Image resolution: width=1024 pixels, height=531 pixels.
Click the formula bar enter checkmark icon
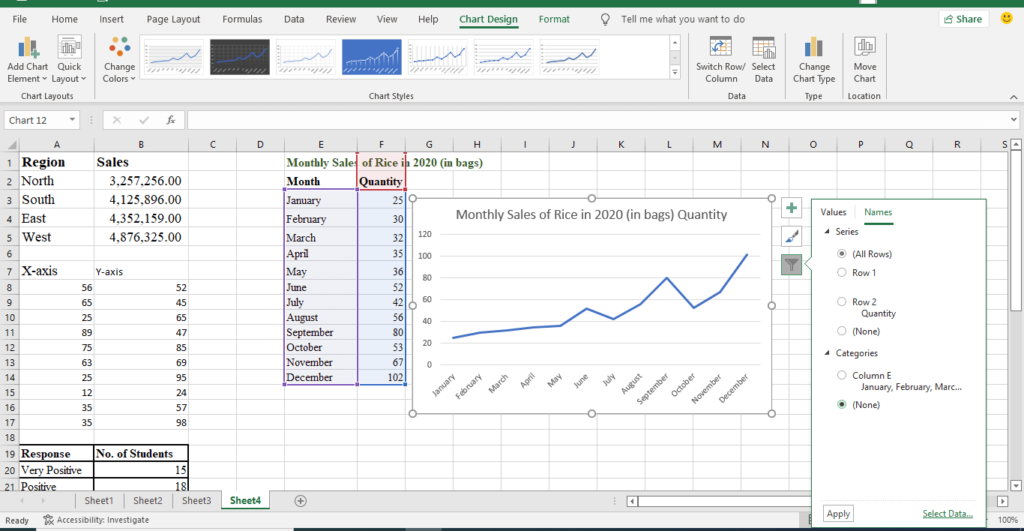144,120
